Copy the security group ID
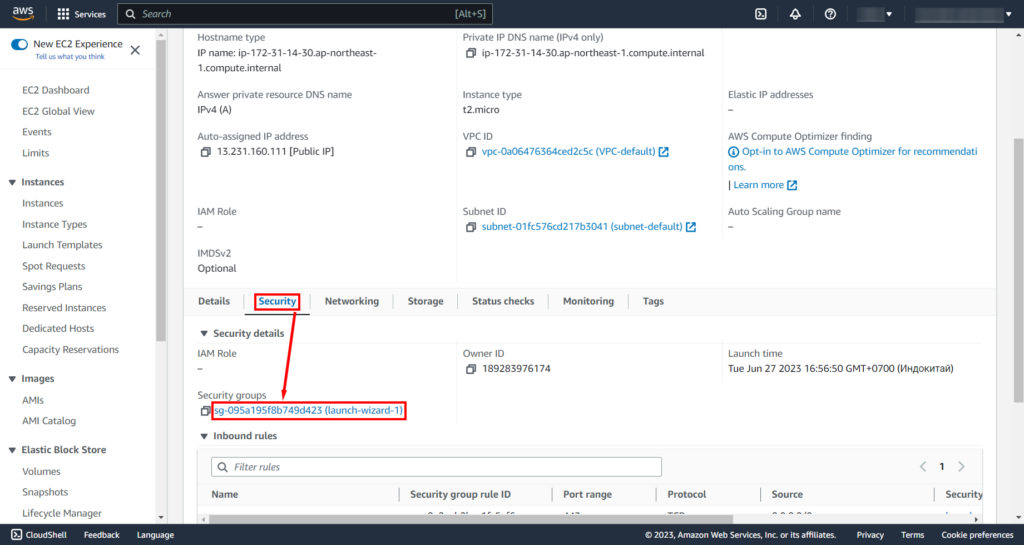The height and width of the screenshot is (545, 1024). click(x=205, y=411)
